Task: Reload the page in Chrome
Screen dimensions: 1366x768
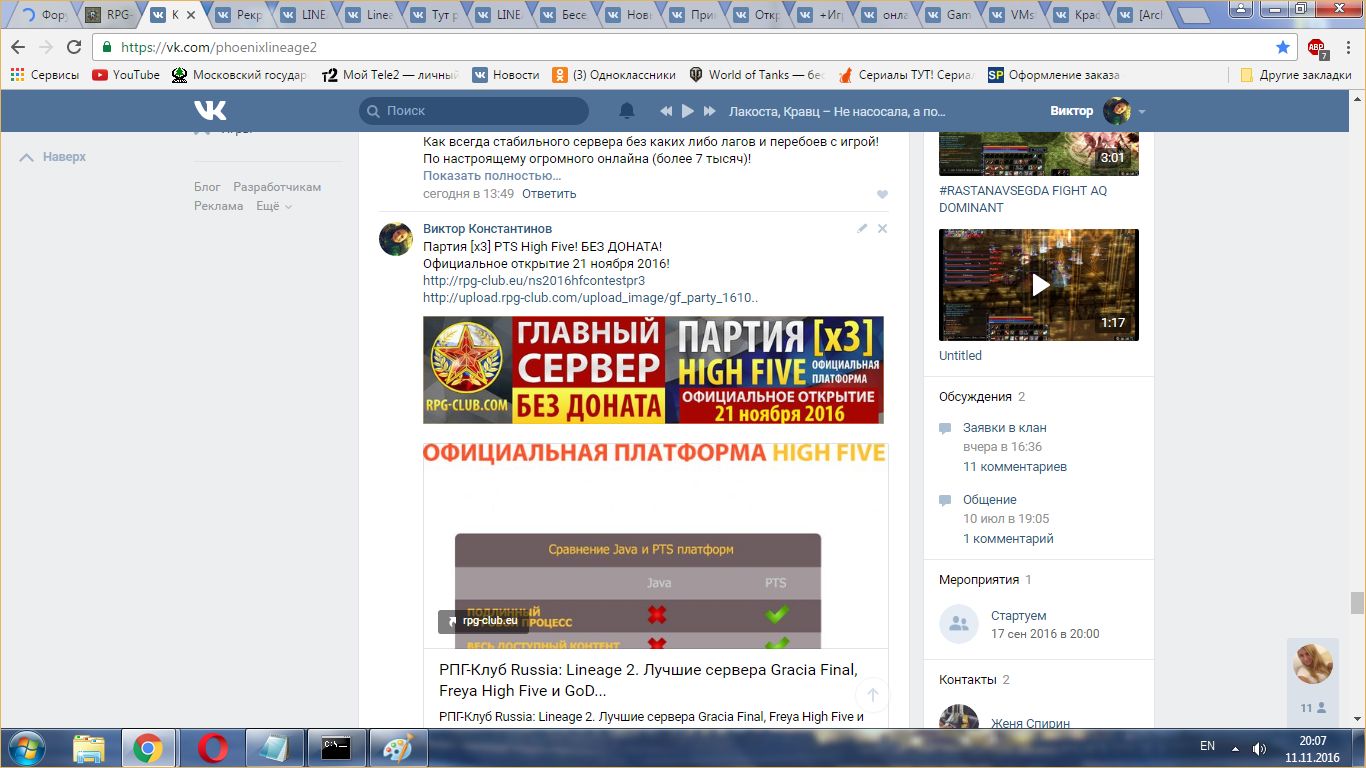Action: coord(74,47)
